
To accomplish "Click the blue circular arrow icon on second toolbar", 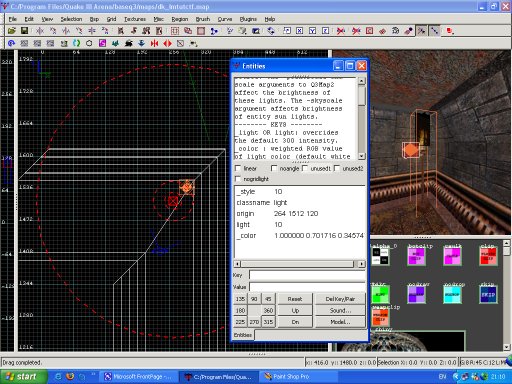I will click(12, 43).
